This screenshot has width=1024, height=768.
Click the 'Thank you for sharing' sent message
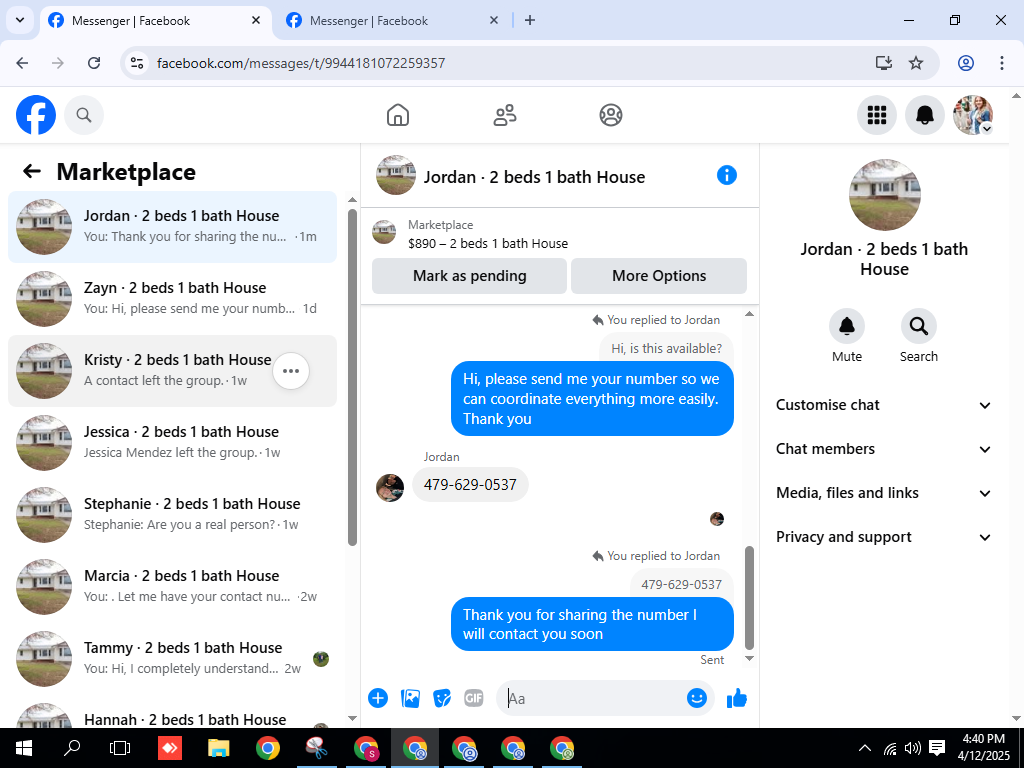click(x=592, y=624)
